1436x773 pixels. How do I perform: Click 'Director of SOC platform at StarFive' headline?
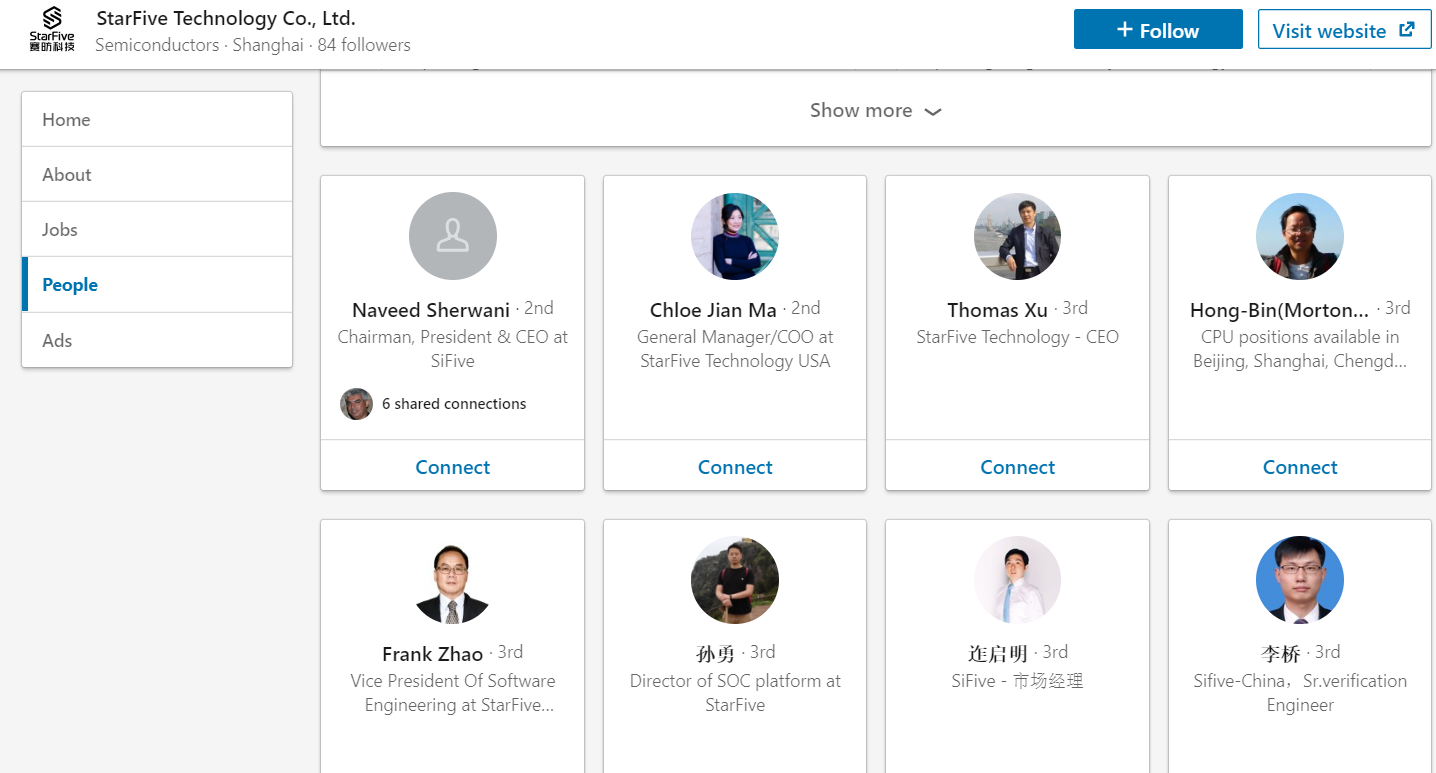735,693
